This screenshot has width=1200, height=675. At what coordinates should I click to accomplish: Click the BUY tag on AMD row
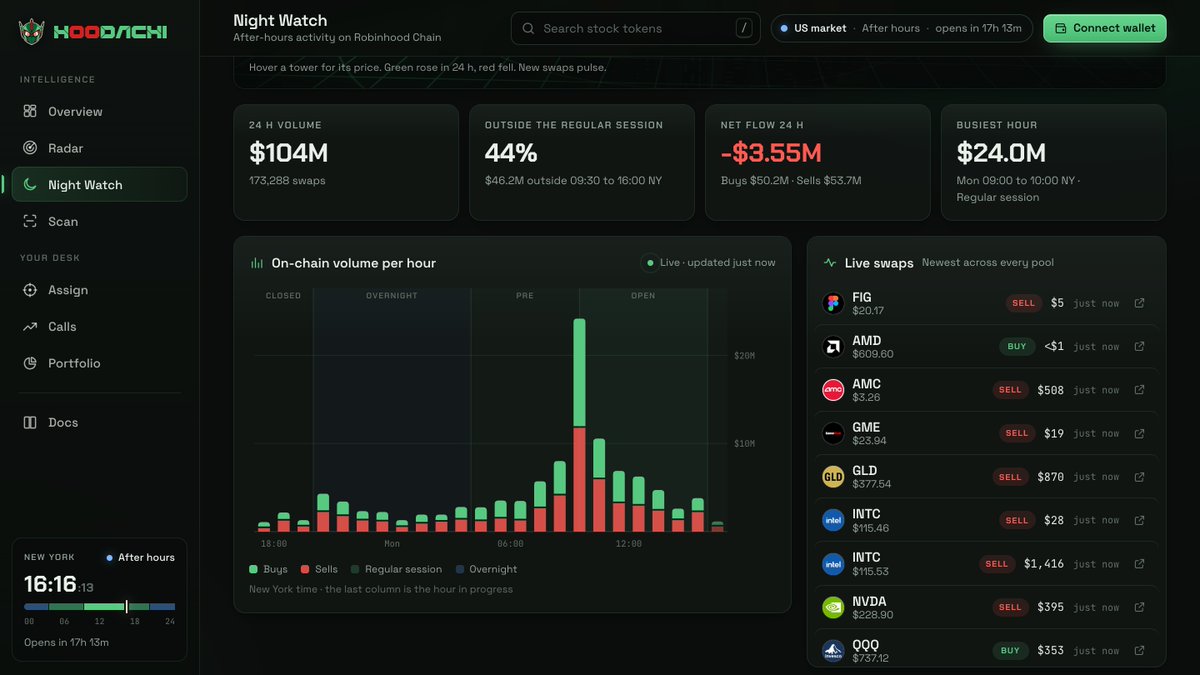click(x=1017, y=347)
